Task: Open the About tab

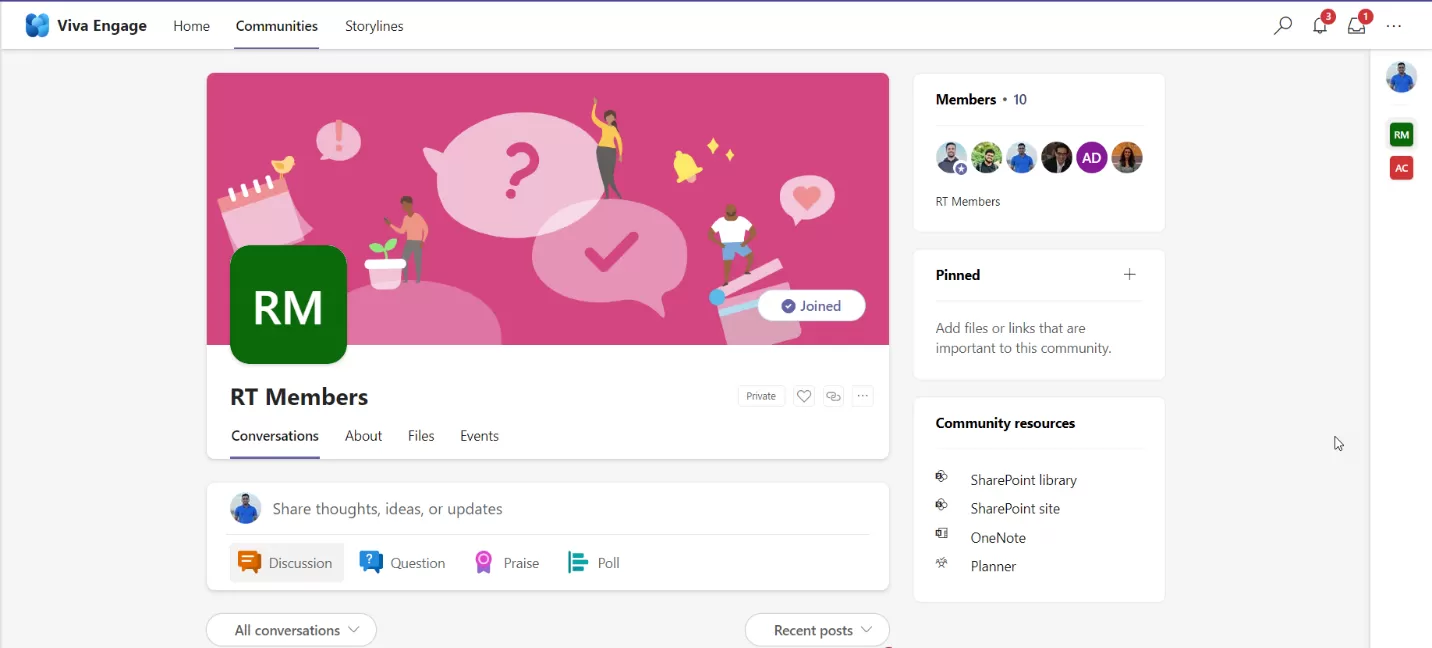Action: [x=363, y=436]
